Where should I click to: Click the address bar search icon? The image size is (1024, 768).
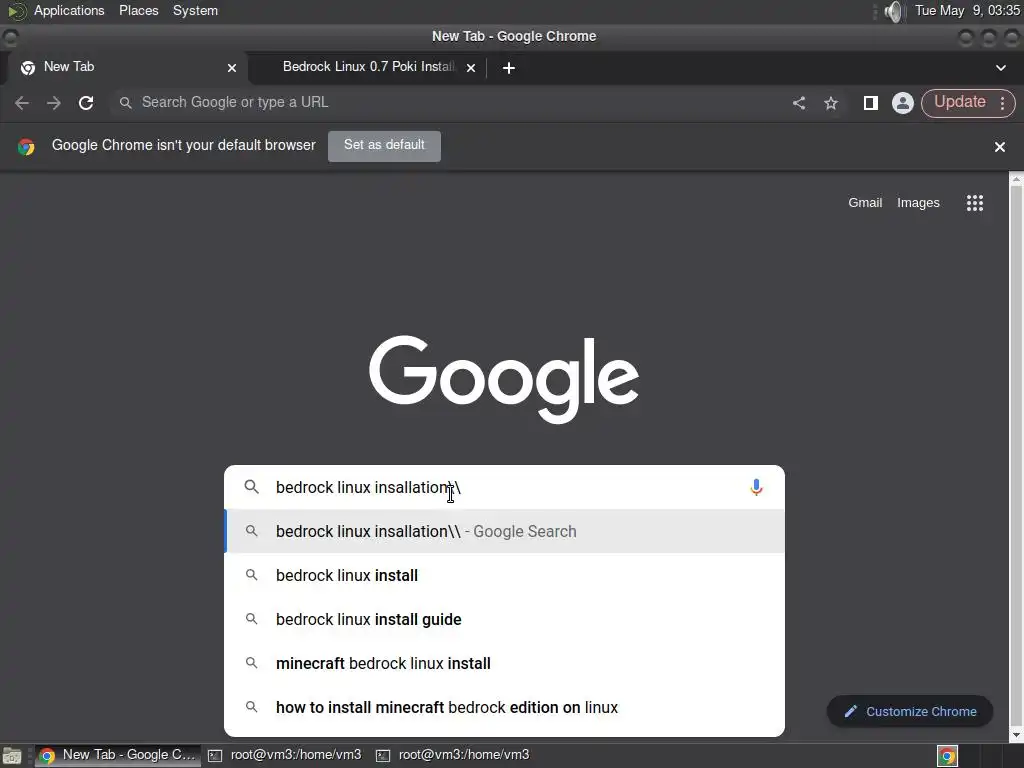pyautogui.click(x=125, y=103)
